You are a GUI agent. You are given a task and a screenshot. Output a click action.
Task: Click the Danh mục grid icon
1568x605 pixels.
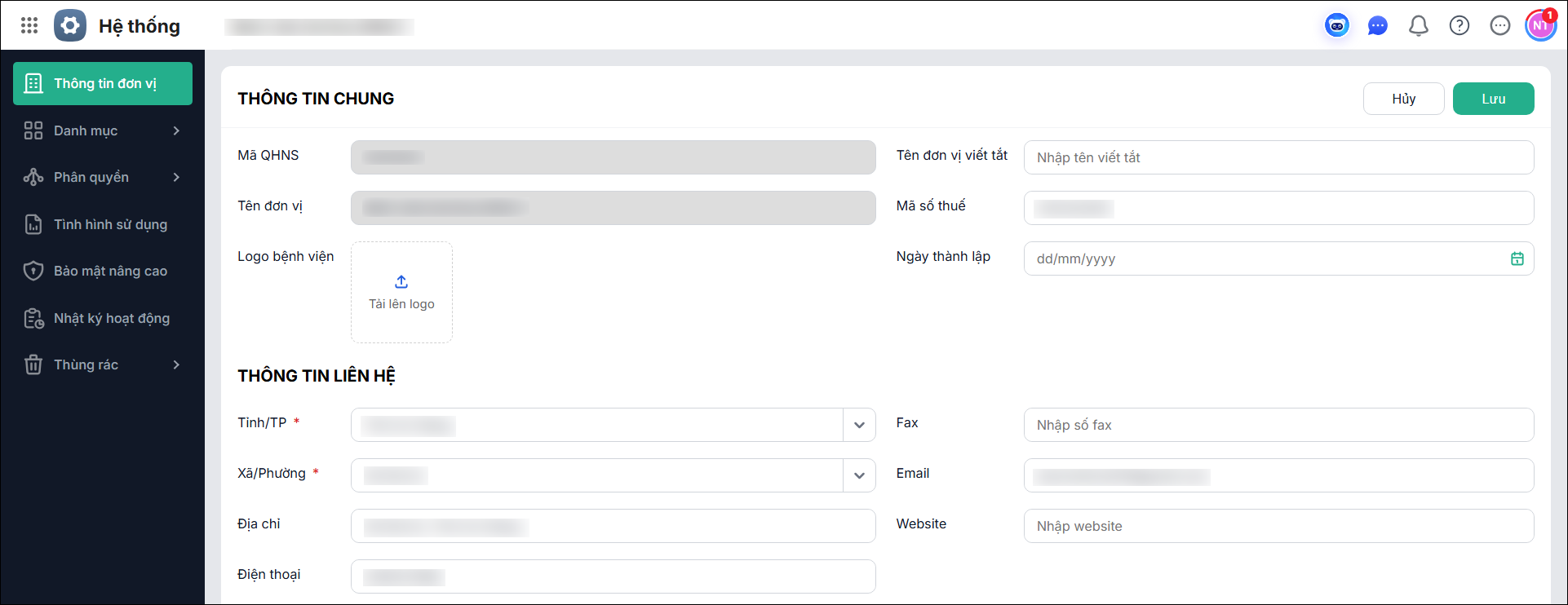(33, 130)
